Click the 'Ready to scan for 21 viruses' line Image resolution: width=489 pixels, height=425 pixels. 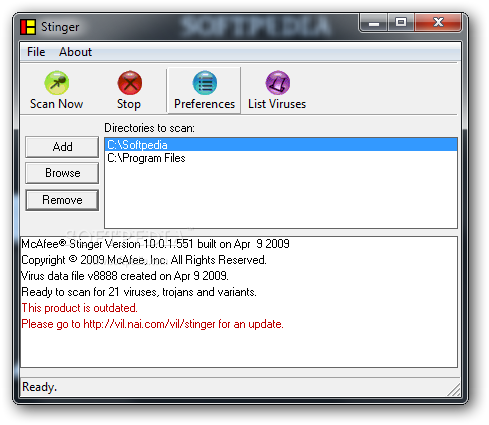[x=139, y=292]
